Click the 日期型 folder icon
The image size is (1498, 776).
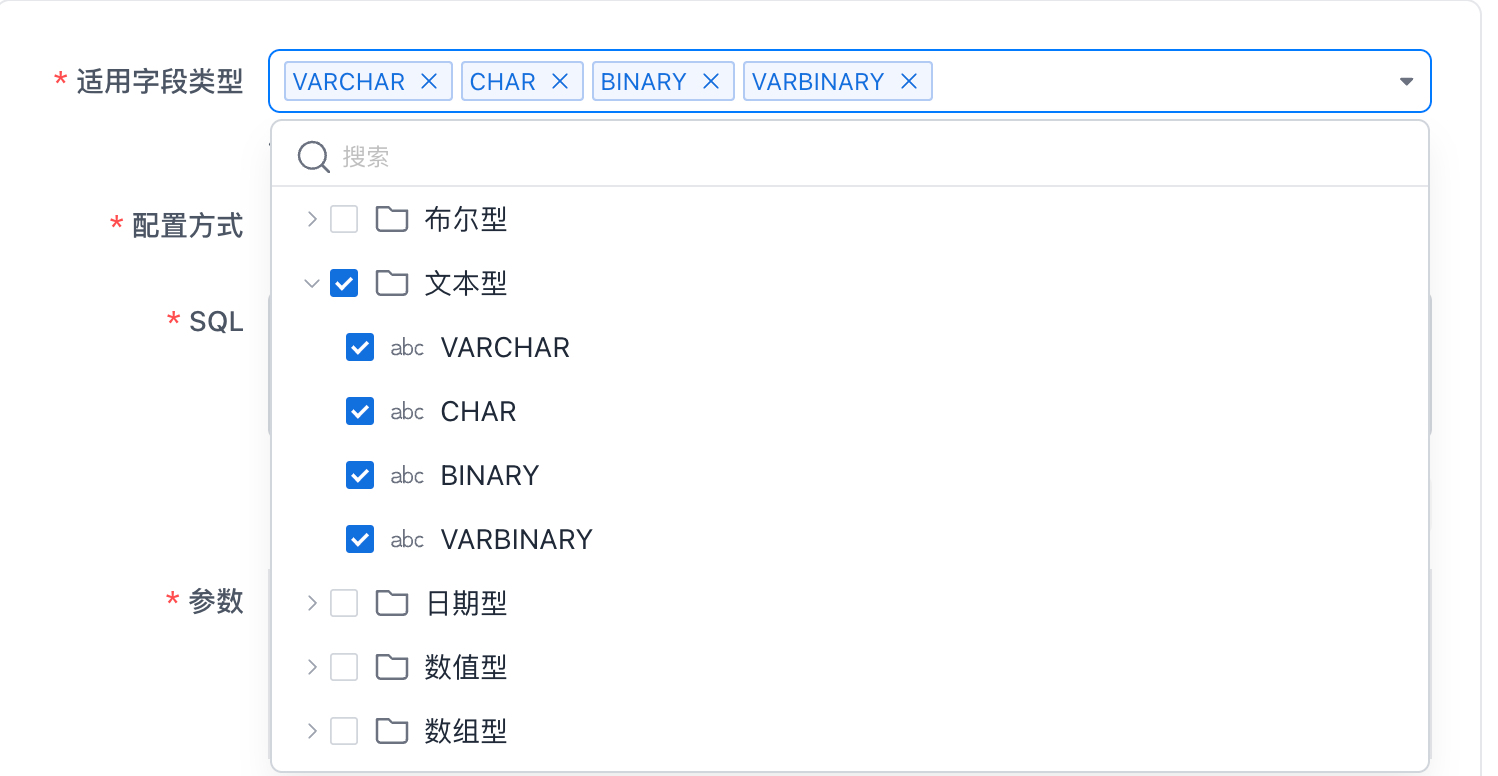(x=392, y=604)
